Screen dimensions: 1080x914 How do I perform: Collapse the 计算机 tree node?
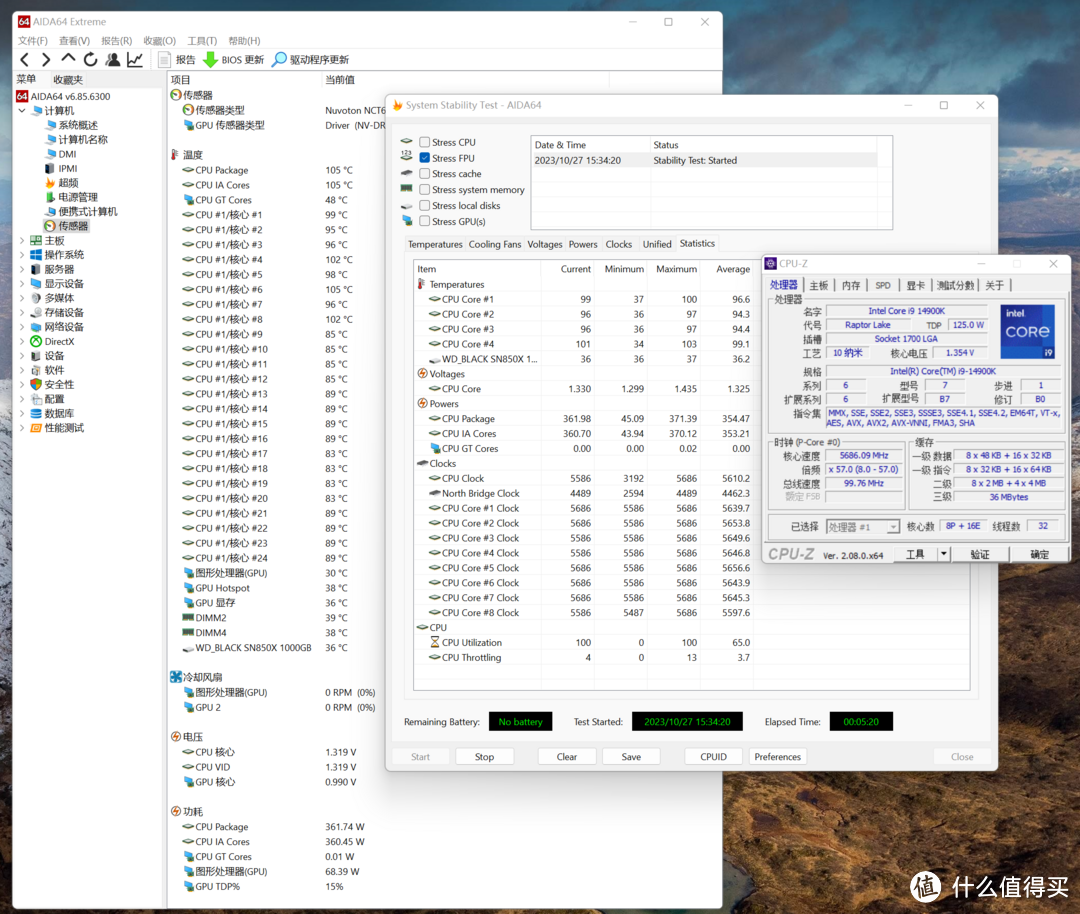22,111
